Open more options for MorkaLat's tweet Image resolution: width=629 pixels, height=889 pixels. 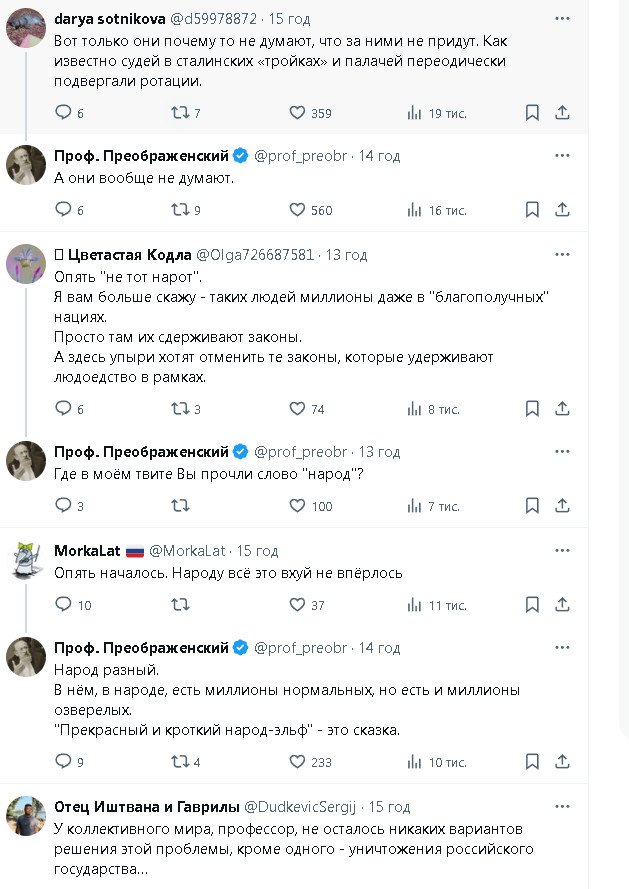[x=562, y=551]
